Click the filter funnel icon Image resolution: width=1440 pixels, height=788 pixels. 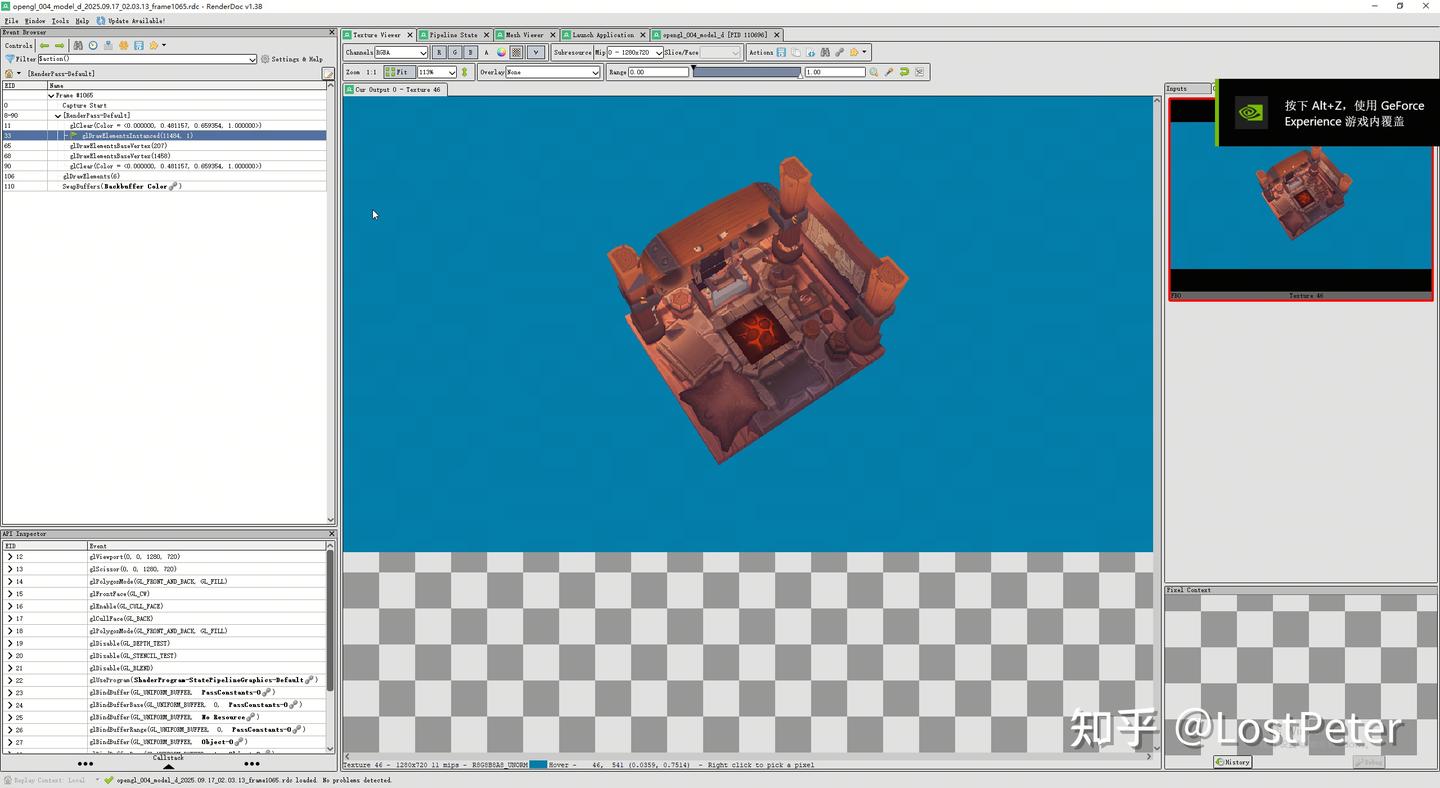(10, 59)
